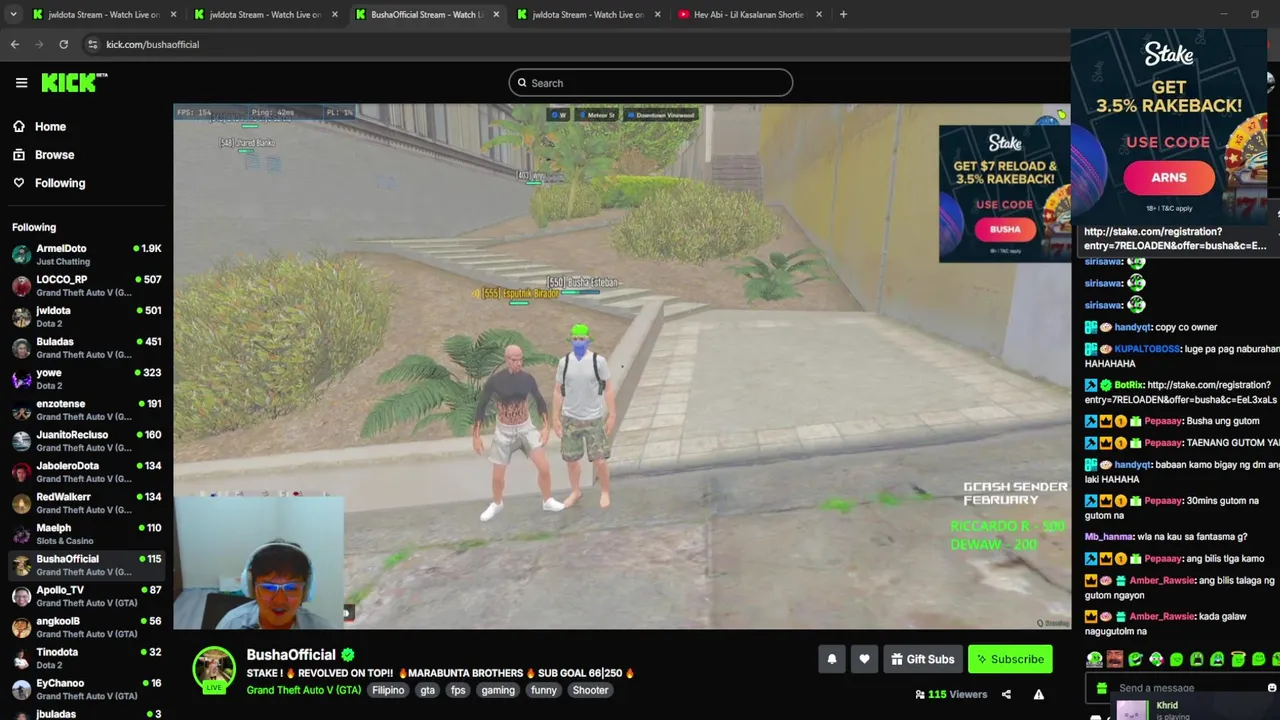
Task: Open the pinned stake.com registration link
Action: tap(1175, 238)
